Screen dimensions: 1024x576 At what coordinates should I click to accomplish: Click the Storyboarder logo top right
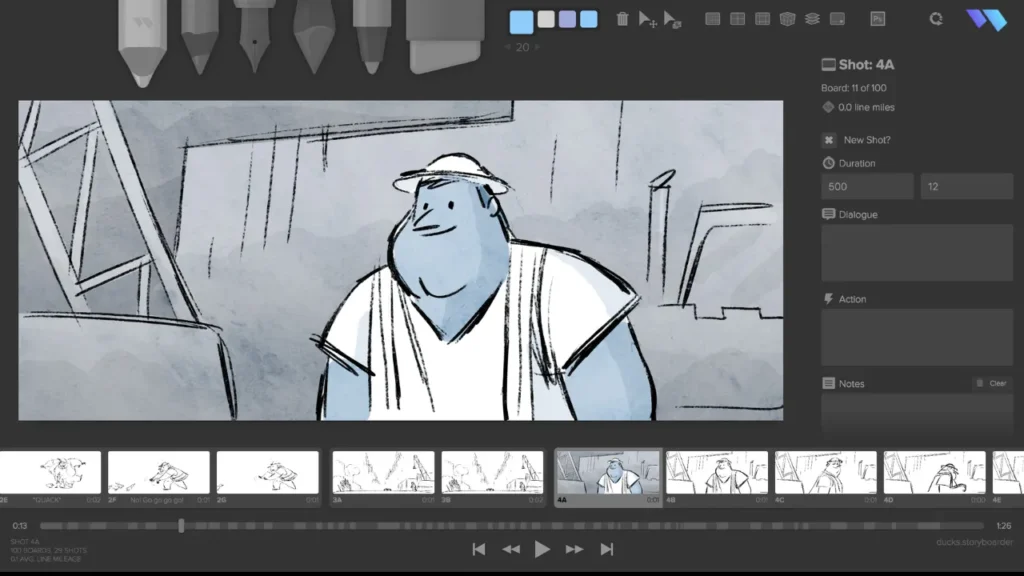coord(986,18)
